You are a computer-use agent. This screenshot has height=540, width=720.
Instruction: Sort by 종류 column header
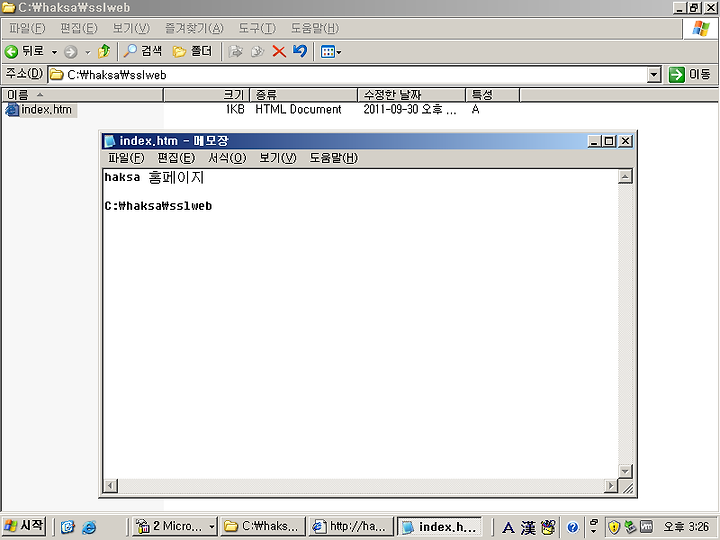point(304,95)
